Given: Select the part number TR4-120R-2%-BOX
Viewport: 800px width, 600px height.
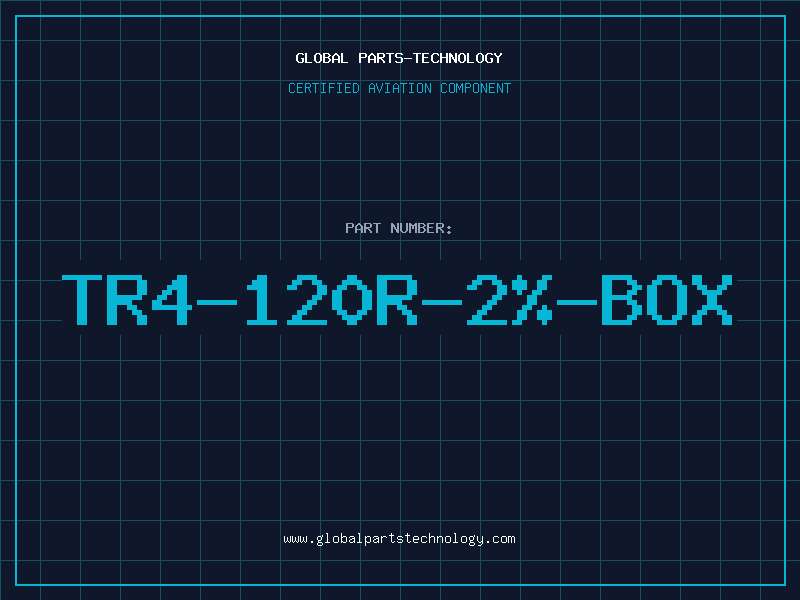Looking at the screenshot, I should pos(397,299).
